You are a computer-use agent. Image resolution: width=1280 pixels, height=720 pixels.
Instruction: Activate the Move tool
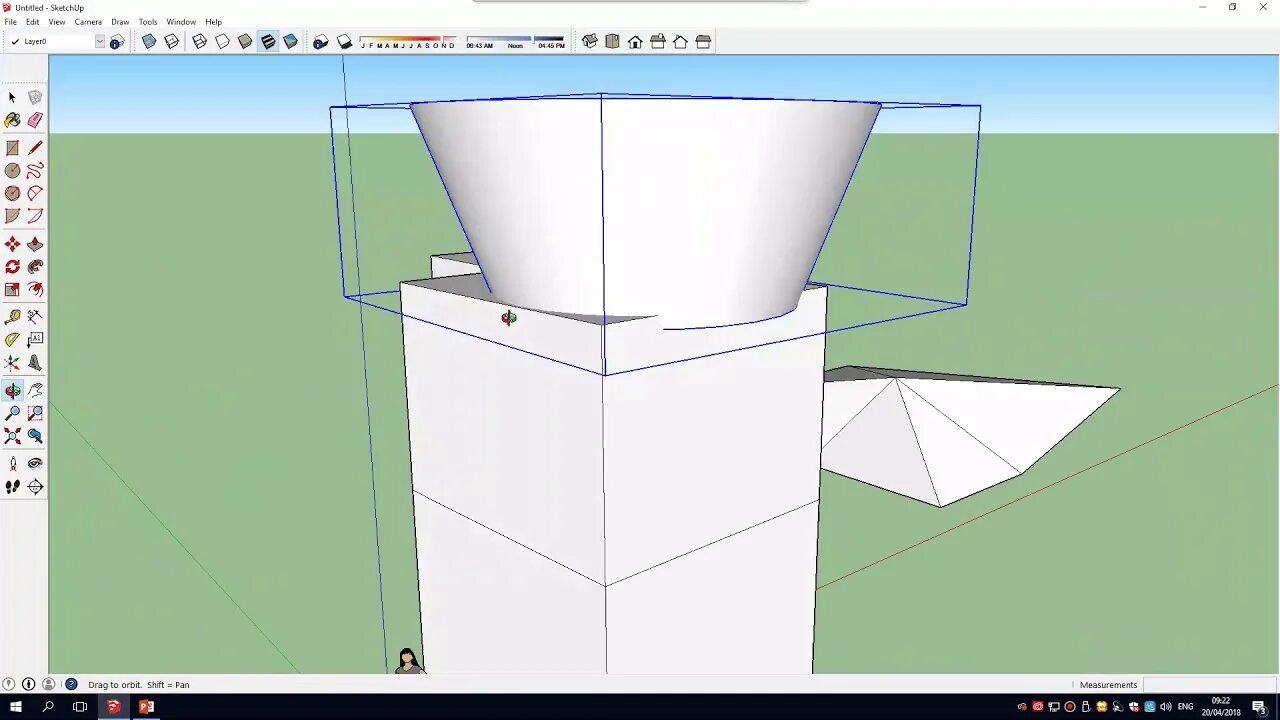tap(12, 244)
